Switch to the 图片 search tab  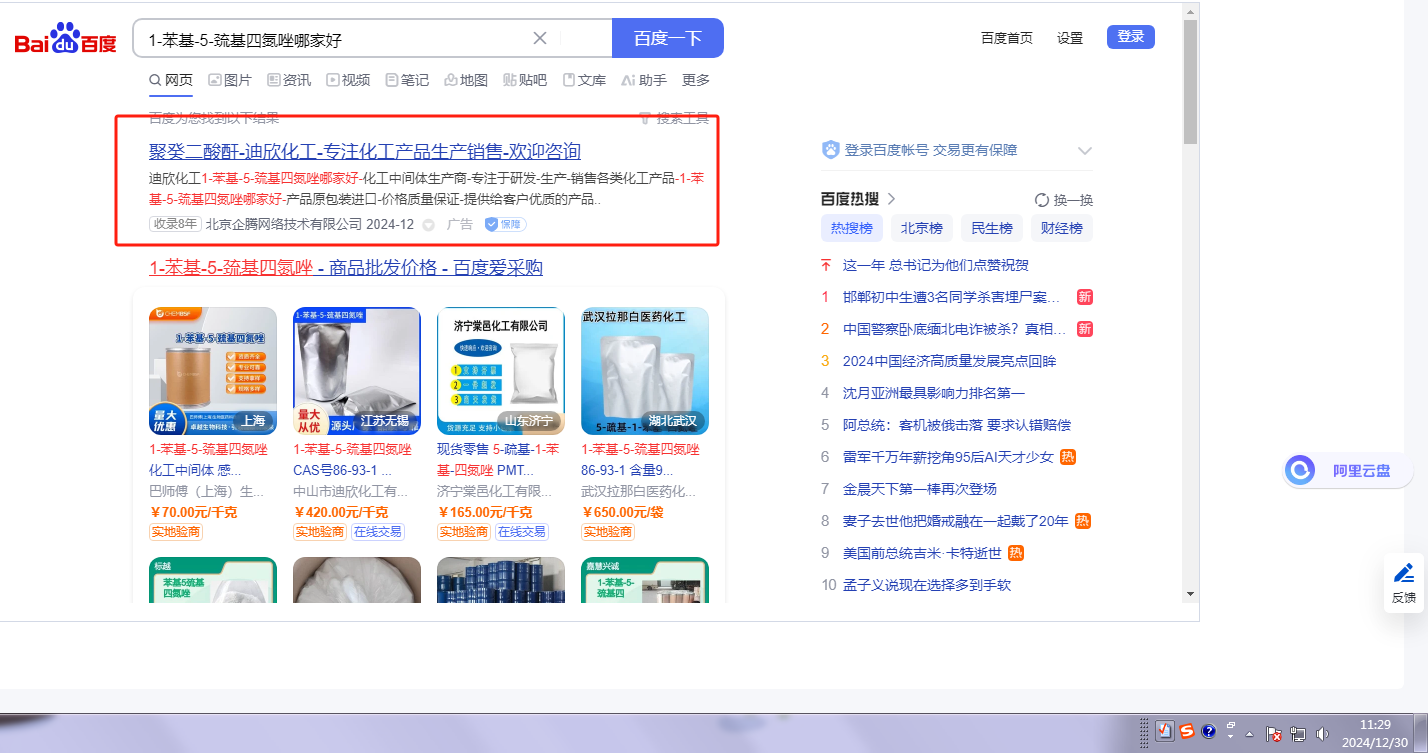230,80
